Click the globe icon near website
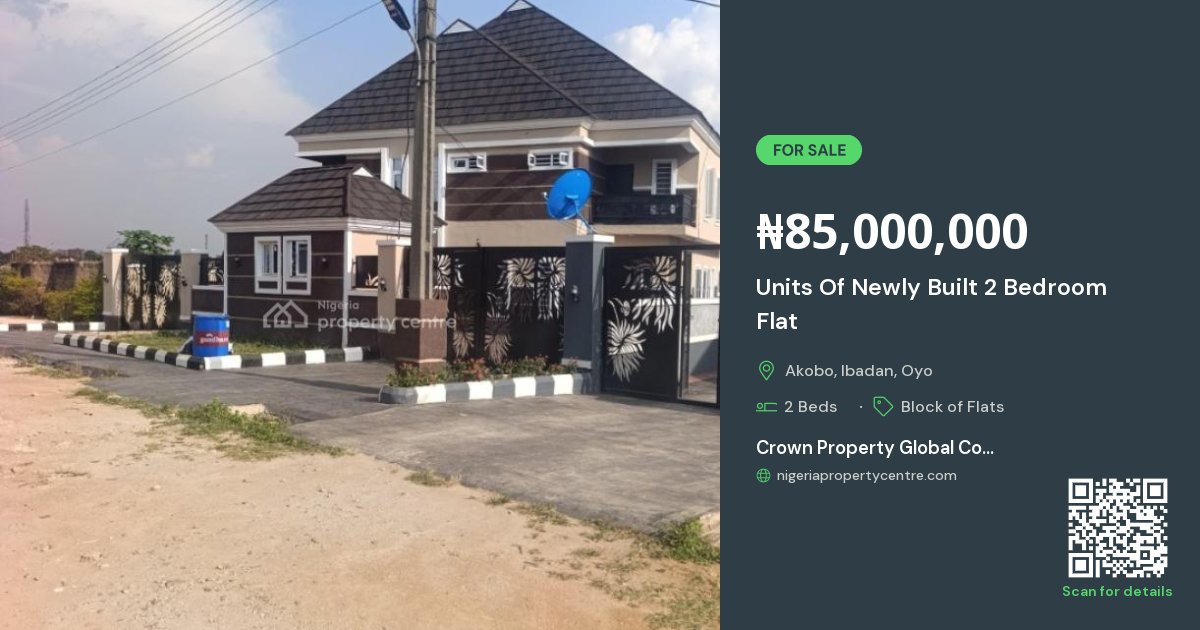 pos(764,476)
